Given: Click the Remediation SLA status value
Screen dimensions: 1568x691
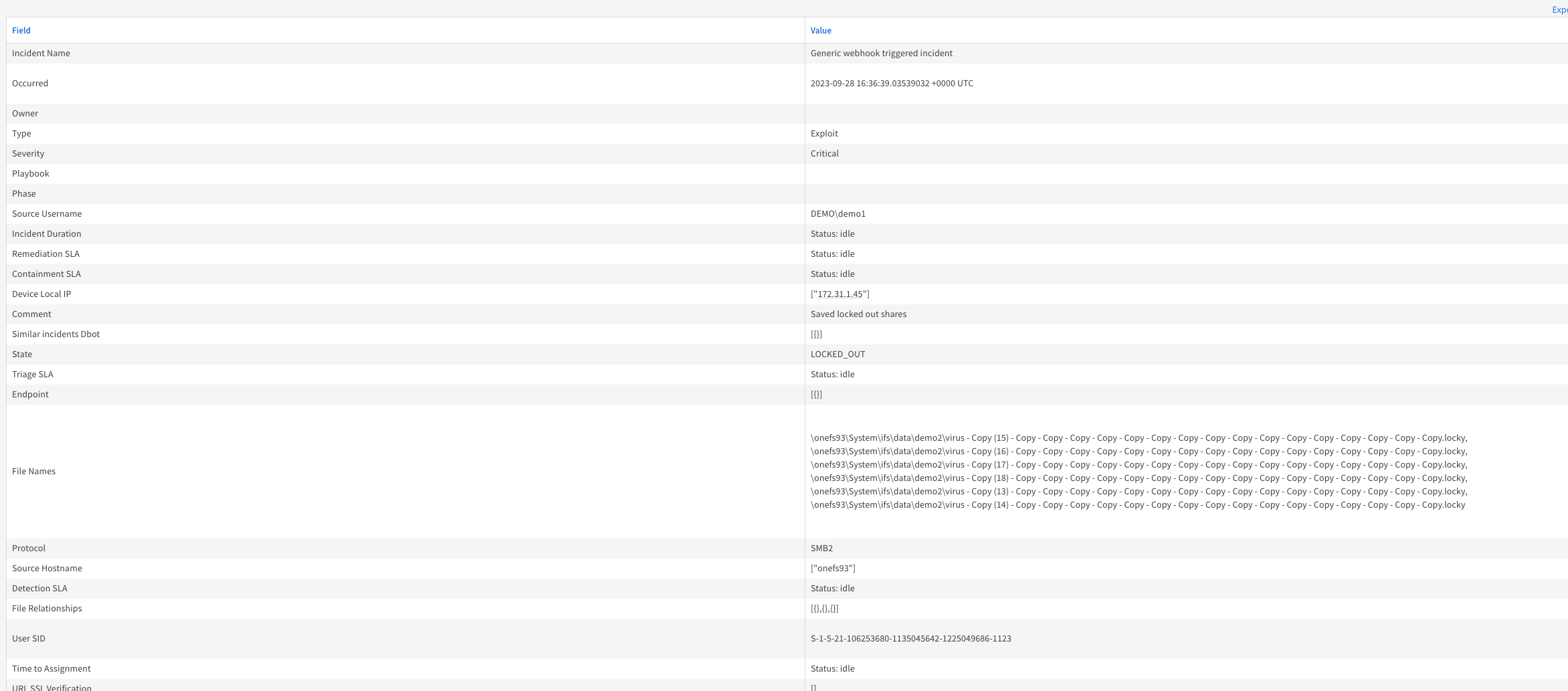Looking at the screenshot, I should [832, 254].
